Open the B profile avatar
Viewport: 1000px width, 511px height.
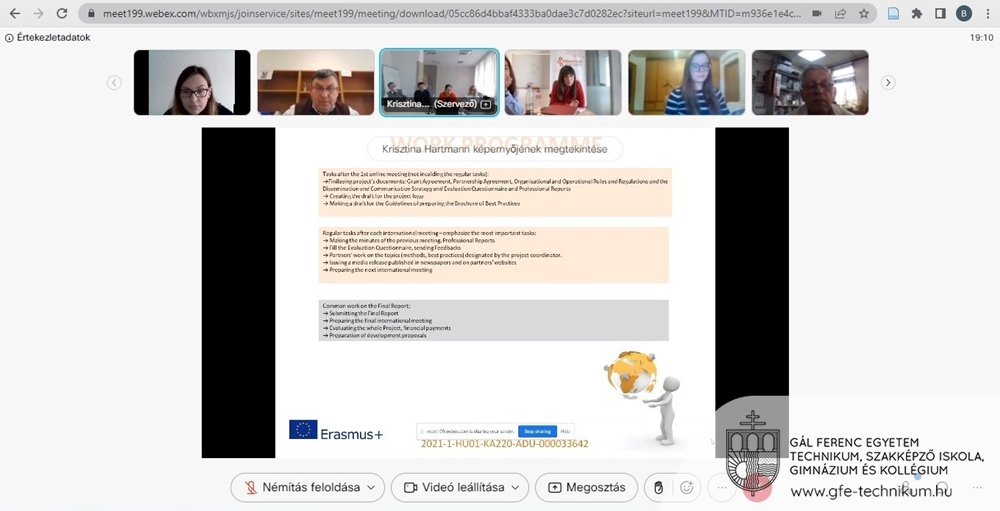[x=964, y=13]
